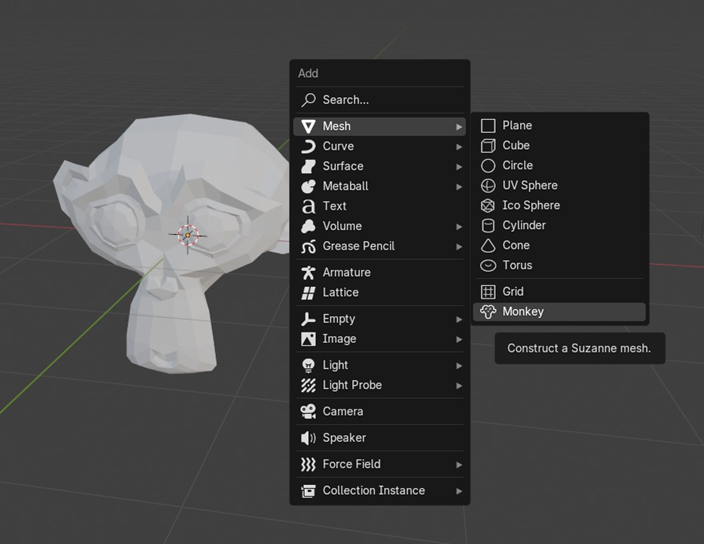Expand the Curve submenu arrow
The width and height of the screenshot is (704, 544).
click(x=459, y=147)
